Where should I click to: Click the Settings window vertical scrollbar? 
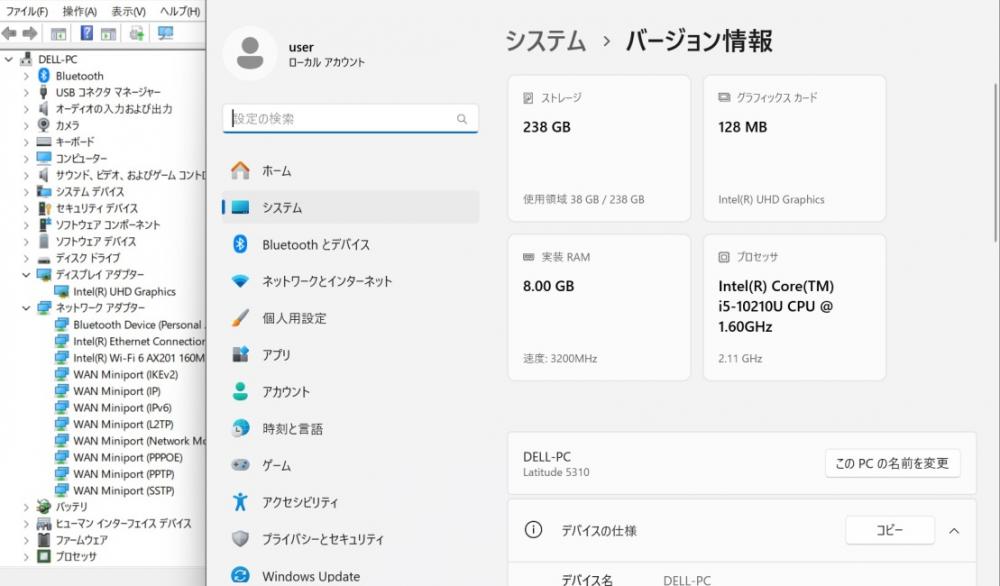pos(996,163)
